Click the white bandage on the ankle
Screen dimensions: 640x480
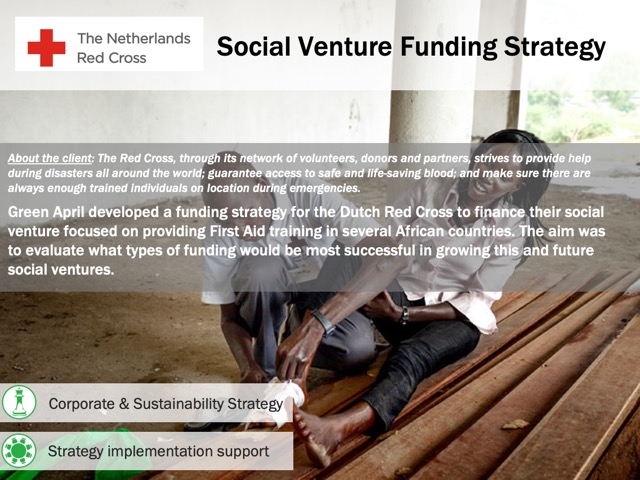[287, 398]
